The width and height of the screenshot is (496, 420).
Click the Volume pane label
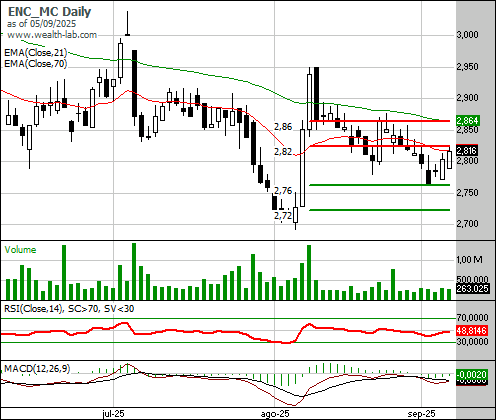tap(20, 250)
